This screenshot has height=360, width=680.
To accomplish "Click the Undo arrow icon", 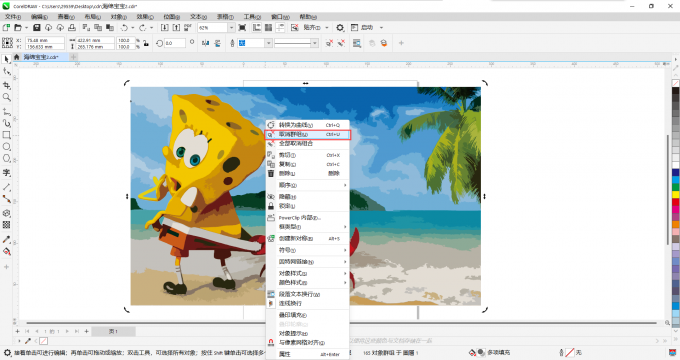I will (124, 27).
